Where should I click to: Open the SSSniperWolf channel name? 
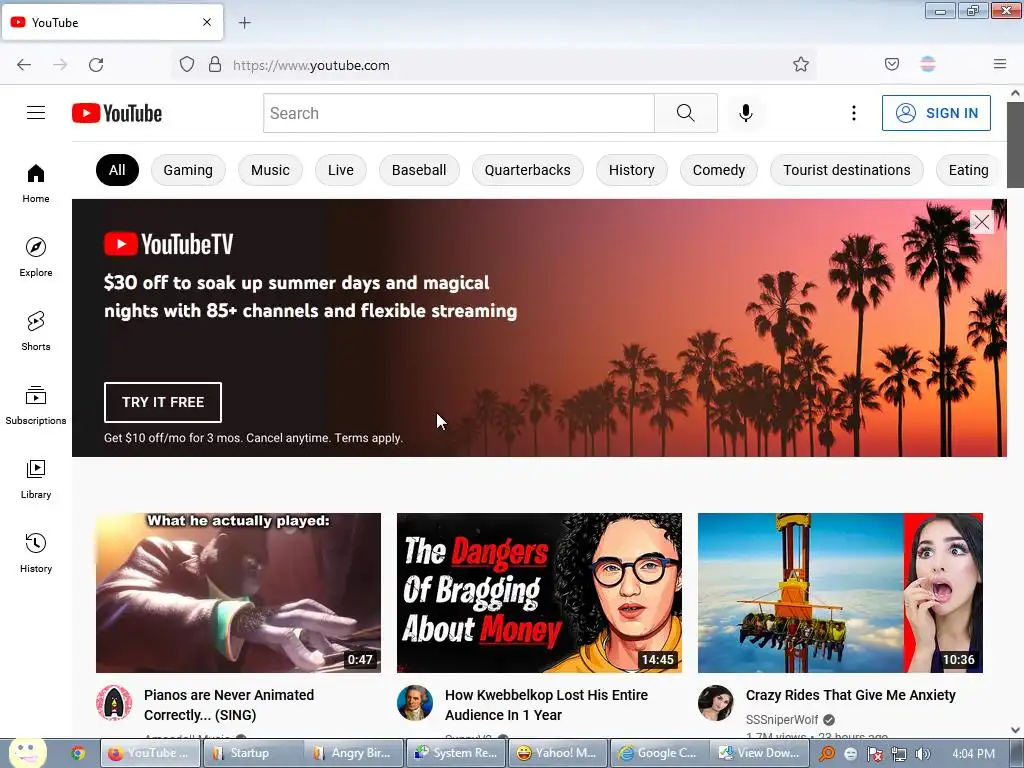[x=782, y=720]
